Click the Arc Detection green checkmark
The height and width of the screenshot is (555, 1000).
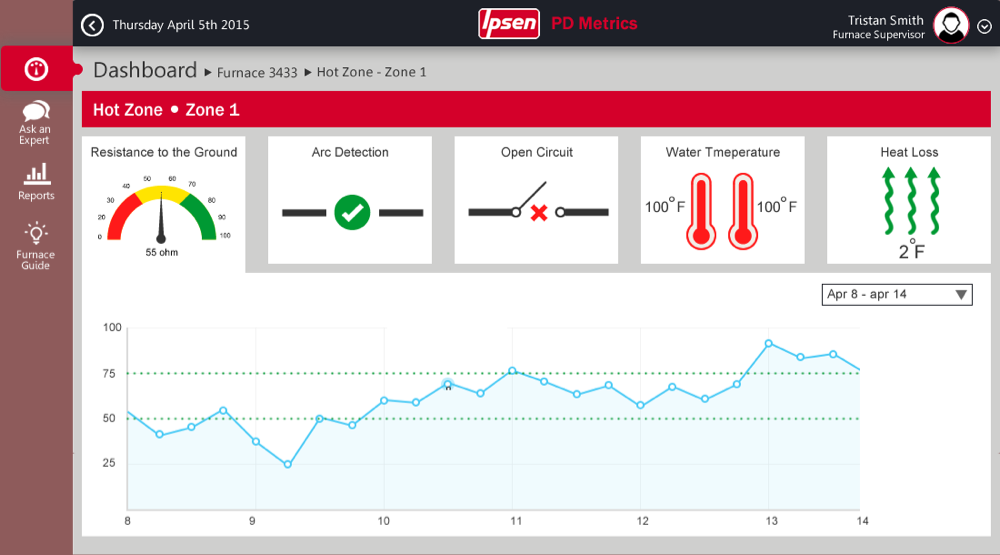(x=352, y=213)
